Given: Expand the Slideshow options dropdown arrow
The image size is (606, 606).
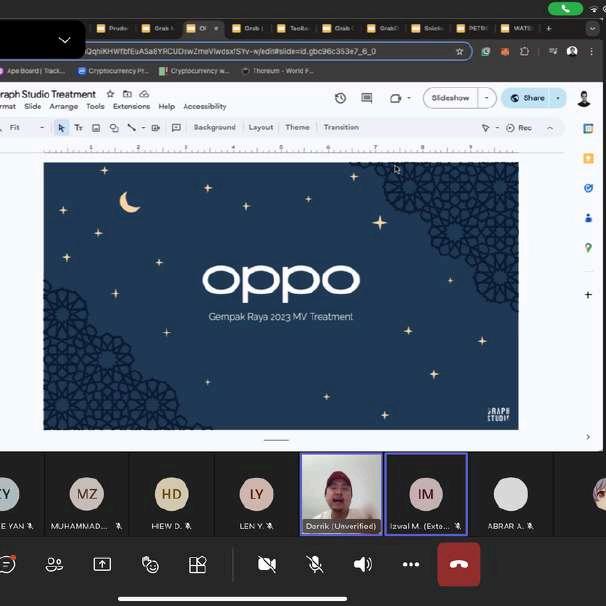Looking at the screenshot, I should [486, 98].
